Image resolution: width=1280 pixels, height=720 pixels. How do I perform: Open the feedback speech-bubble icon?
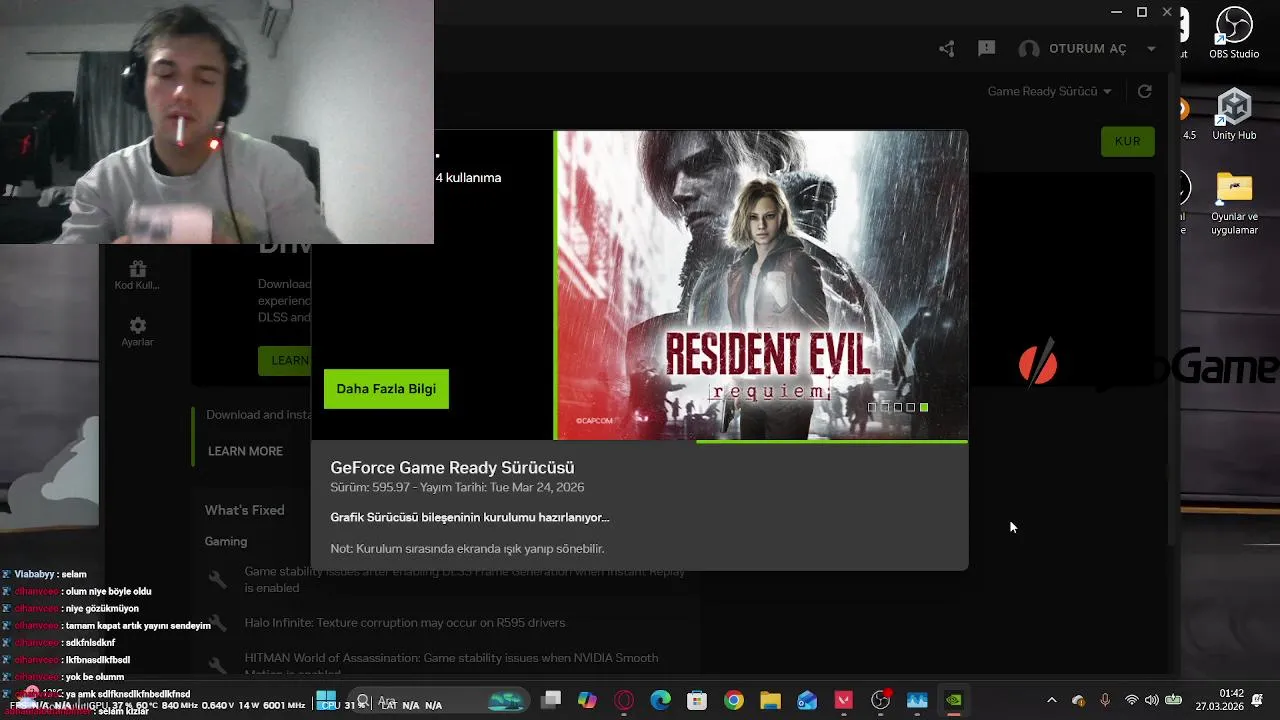coord(986,48)
